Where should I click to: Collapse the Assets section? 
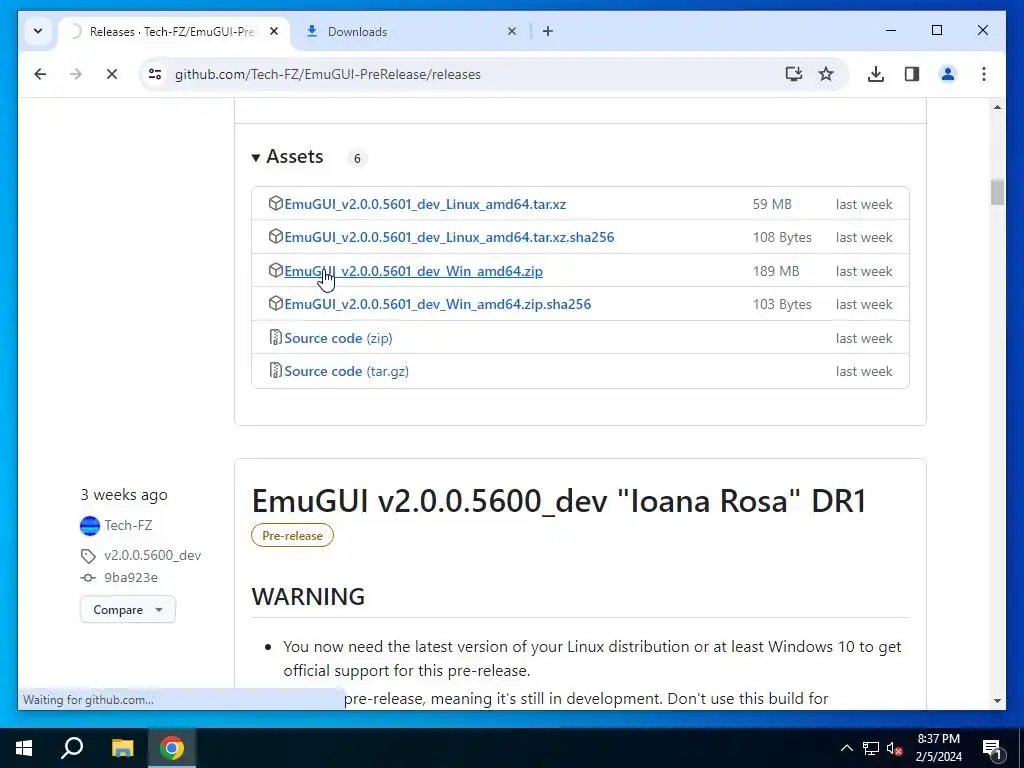click(287, 157)
